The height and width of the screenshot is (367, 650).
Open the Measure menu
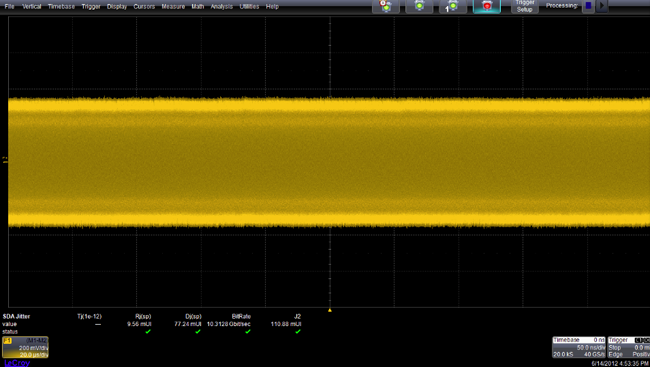(173, 7)
